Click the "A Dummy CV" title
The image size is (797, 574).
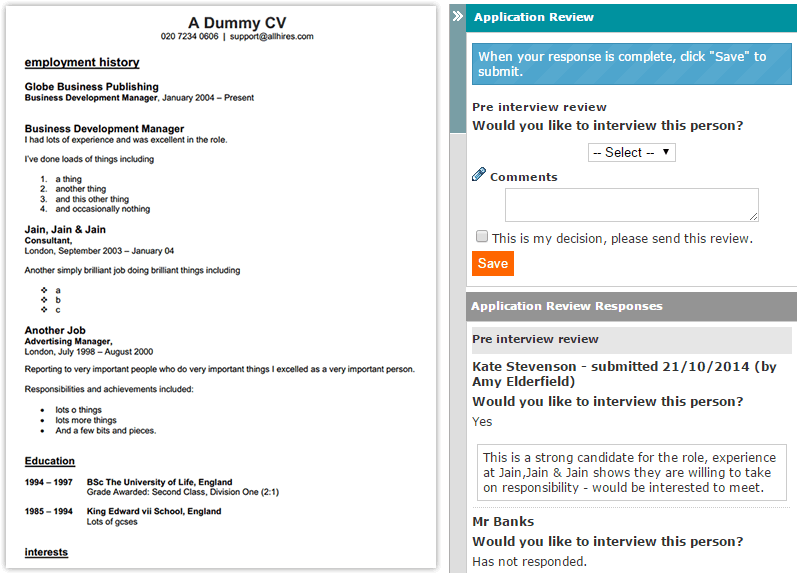pos(237,22)
